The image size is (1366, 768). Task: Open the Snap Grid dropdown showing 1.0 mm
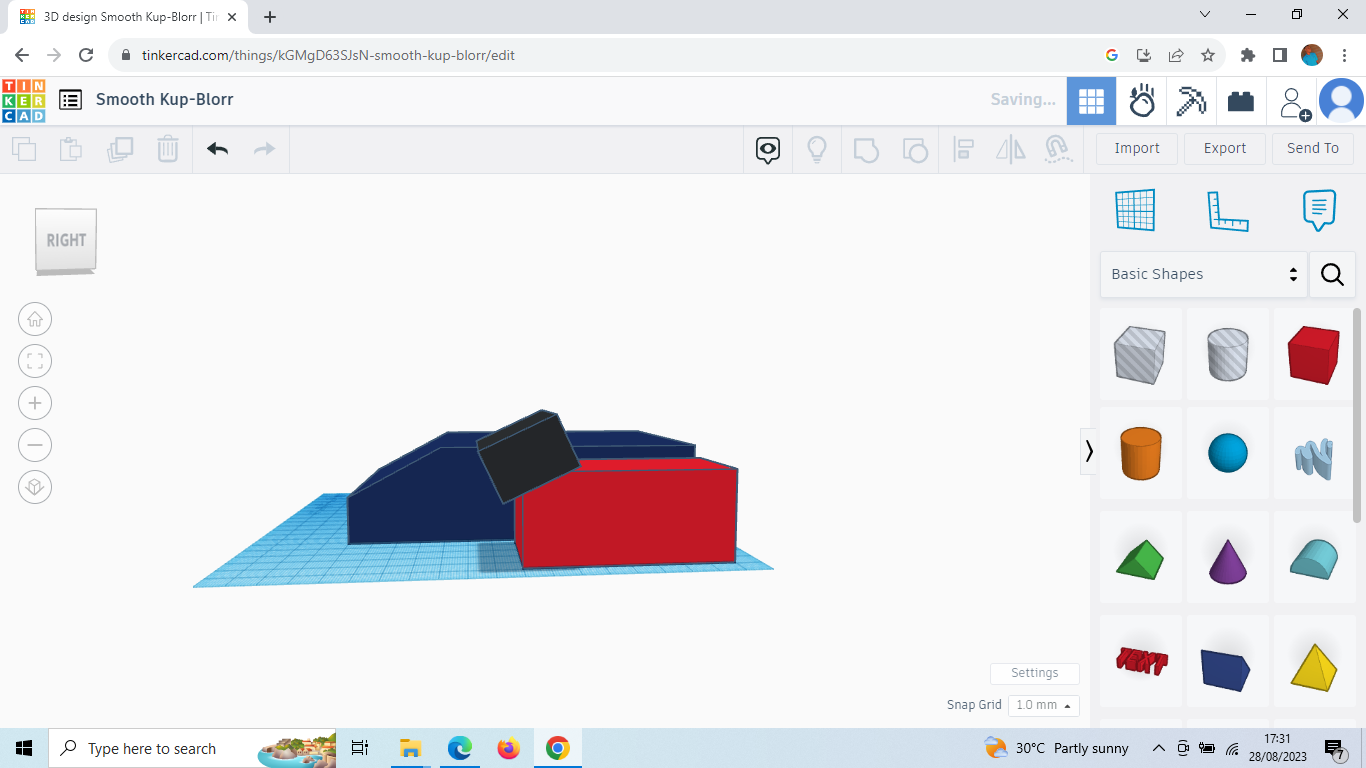tap(1043, 705)
